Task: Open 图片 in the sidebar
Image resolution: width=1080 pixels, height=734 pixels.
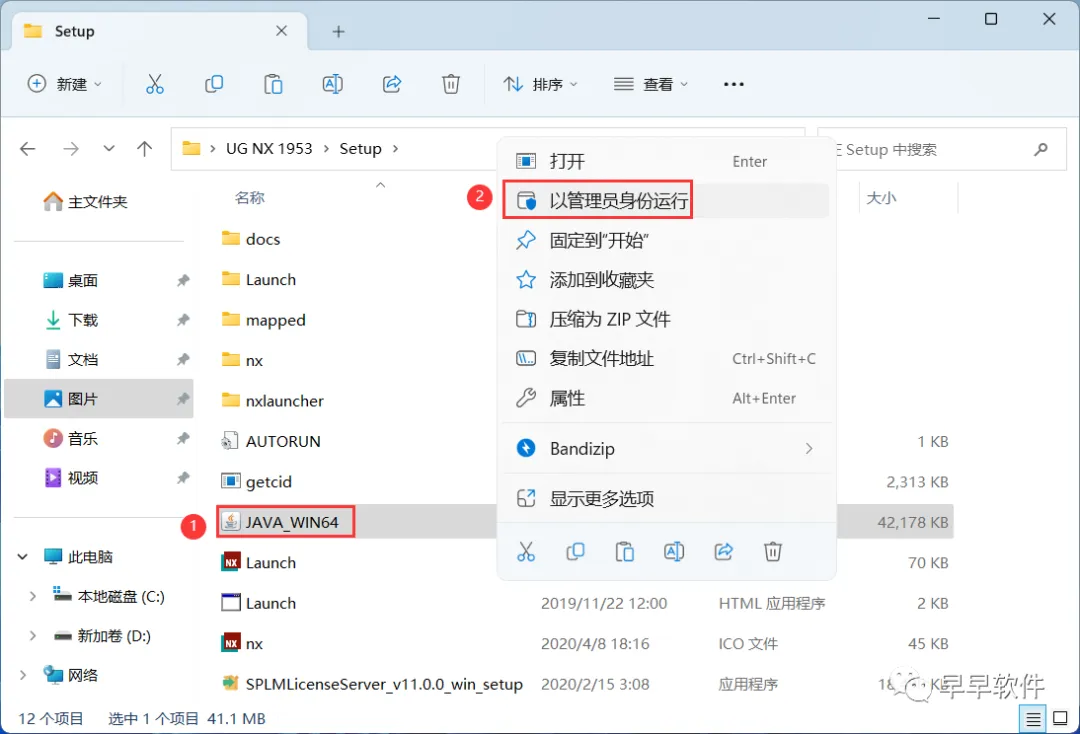Action: tap(99, 399)
